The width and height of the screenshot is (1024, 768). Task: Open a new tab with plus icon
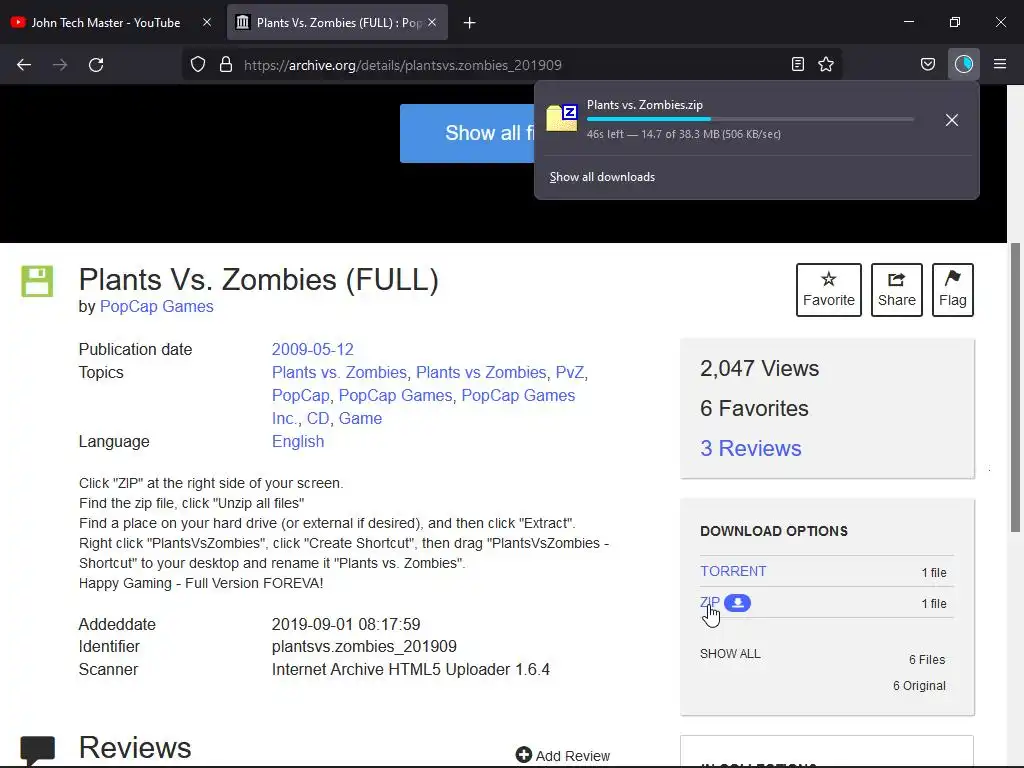[x=469, y=23]
